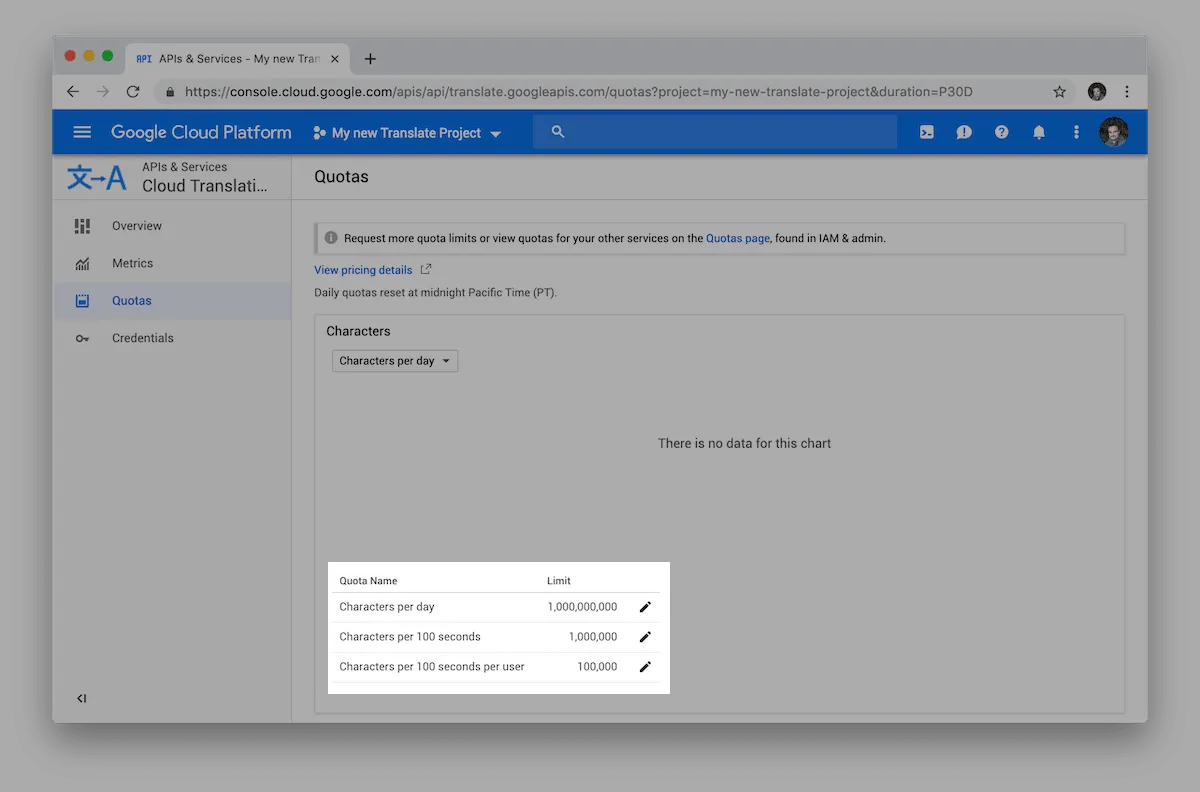Screen dimensions: 1200x792
Task: Follow the Quotas page link
Action: pos(738,238)
